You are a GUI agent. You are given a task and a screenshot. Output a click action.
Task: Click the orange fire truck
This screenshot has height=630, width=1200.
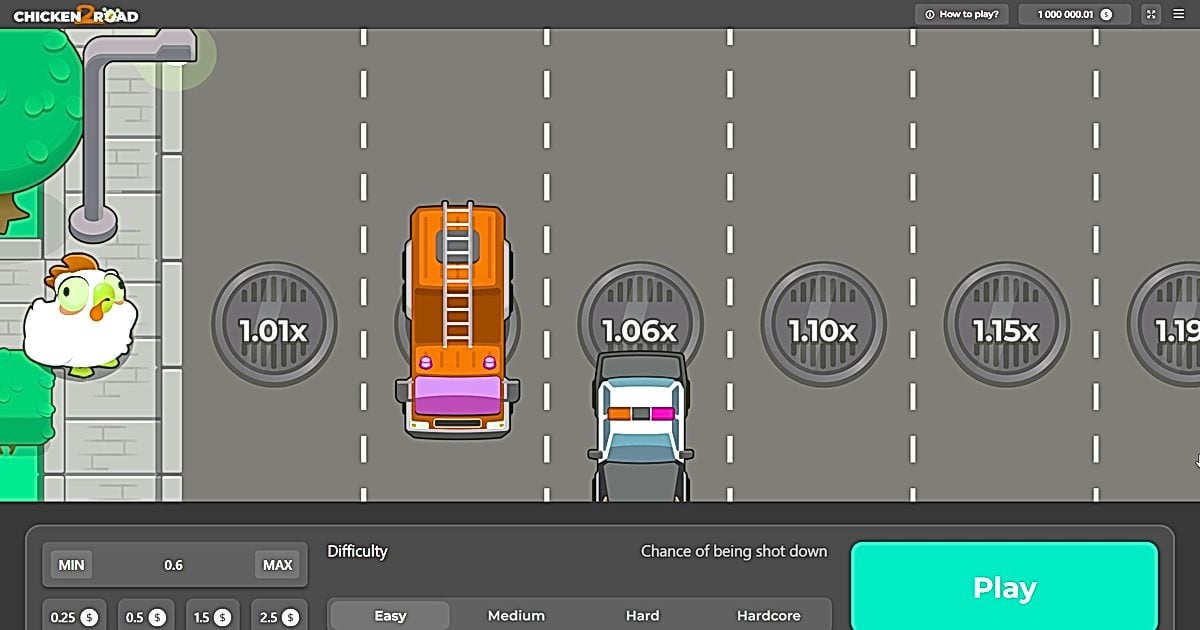[x=458, y=320]
